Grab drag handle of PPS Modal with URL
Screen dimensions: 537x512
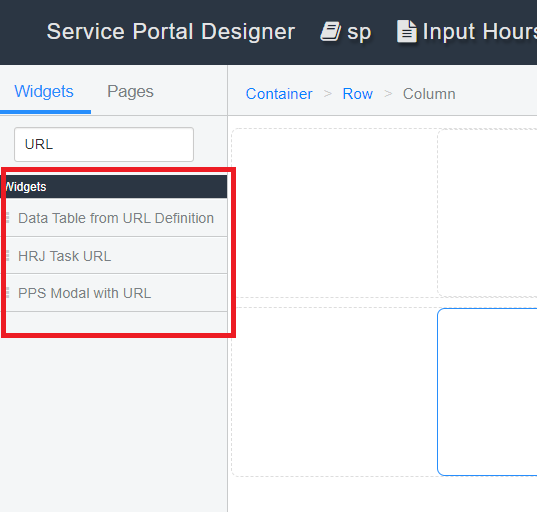(8, 293)
